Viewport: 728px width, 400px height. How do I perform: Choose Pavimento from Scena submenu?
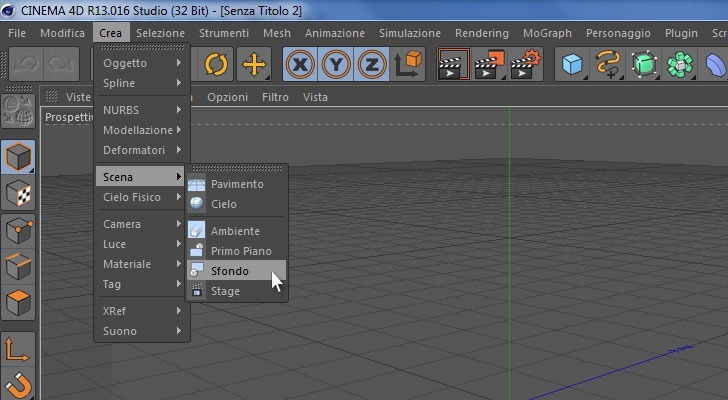pyautogui.click(x=237, y=184)
